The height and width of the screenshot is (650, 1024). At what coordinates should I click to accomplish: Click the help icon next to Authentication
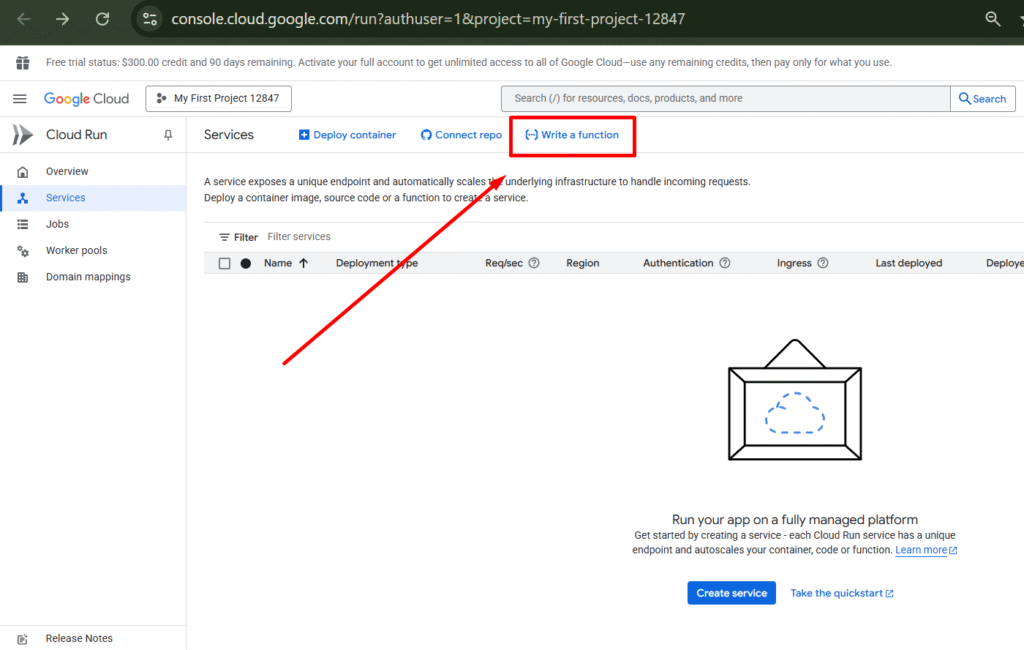[x=725, y=263]
